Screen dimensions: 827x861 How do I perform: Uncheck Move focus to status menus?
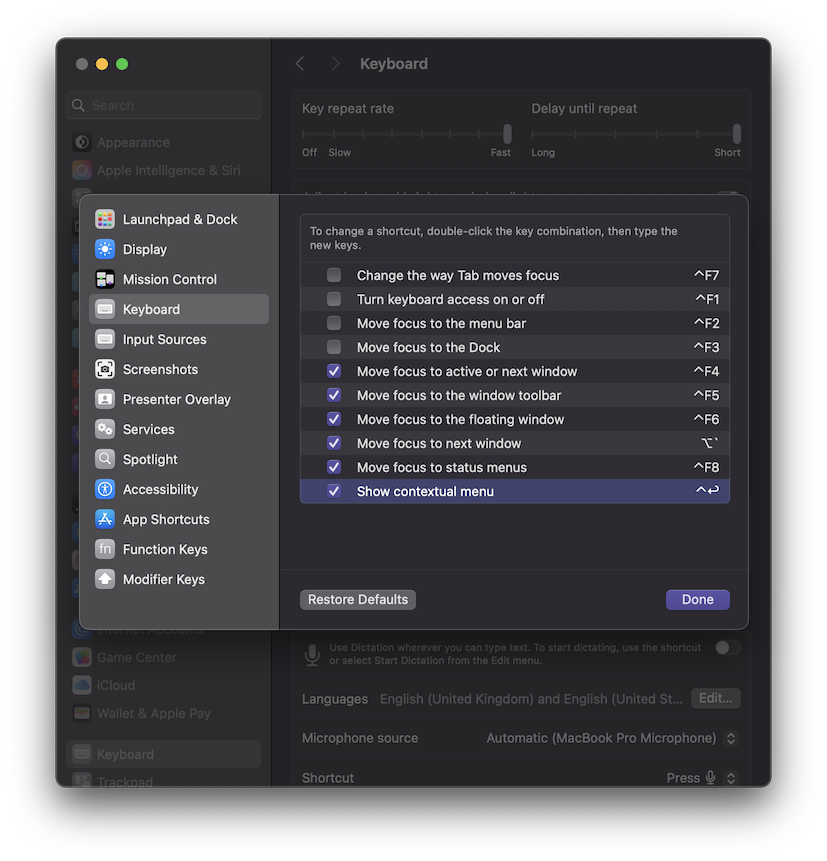pyautogui.click(x=334, y=467)
